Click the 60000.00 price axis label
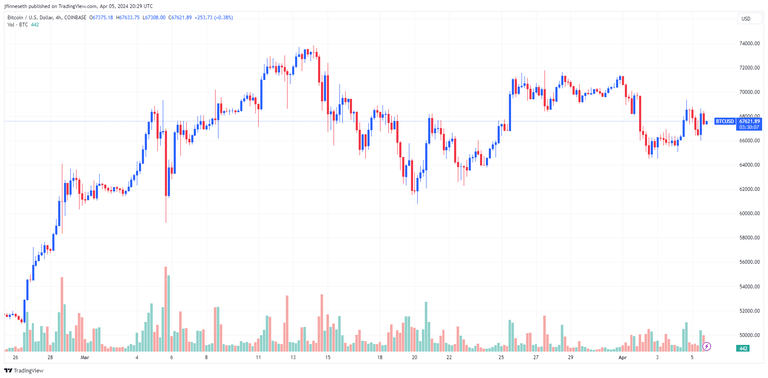The height and width of the screenshot is (378, 768). (749, 213)
